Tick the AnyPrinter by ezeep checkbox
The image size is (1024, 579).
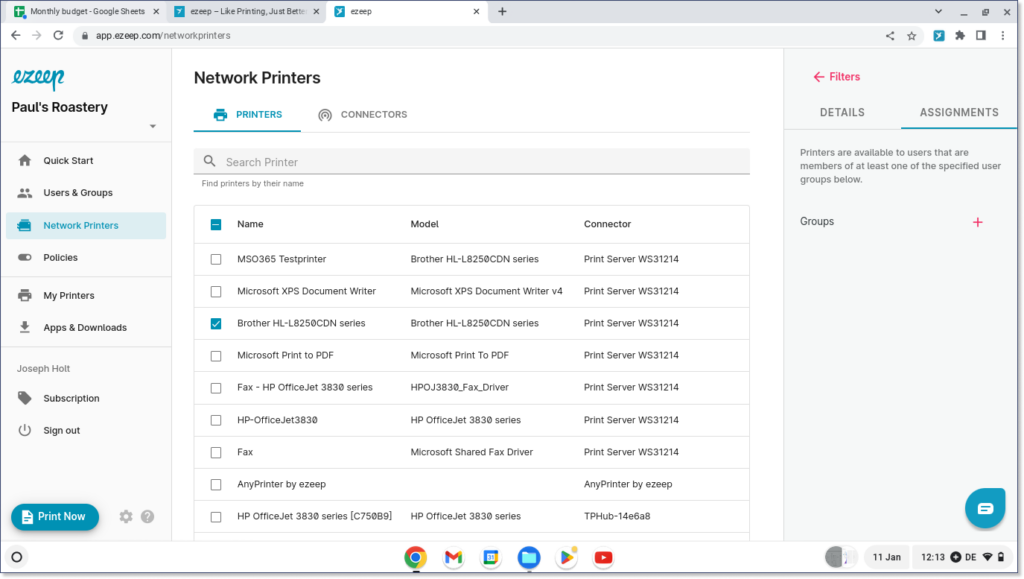coord(216,484)
